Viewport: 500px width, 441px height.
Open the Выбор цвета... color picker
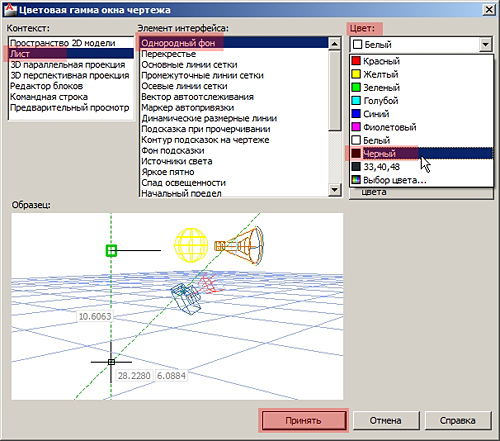(x=421, y=180)
